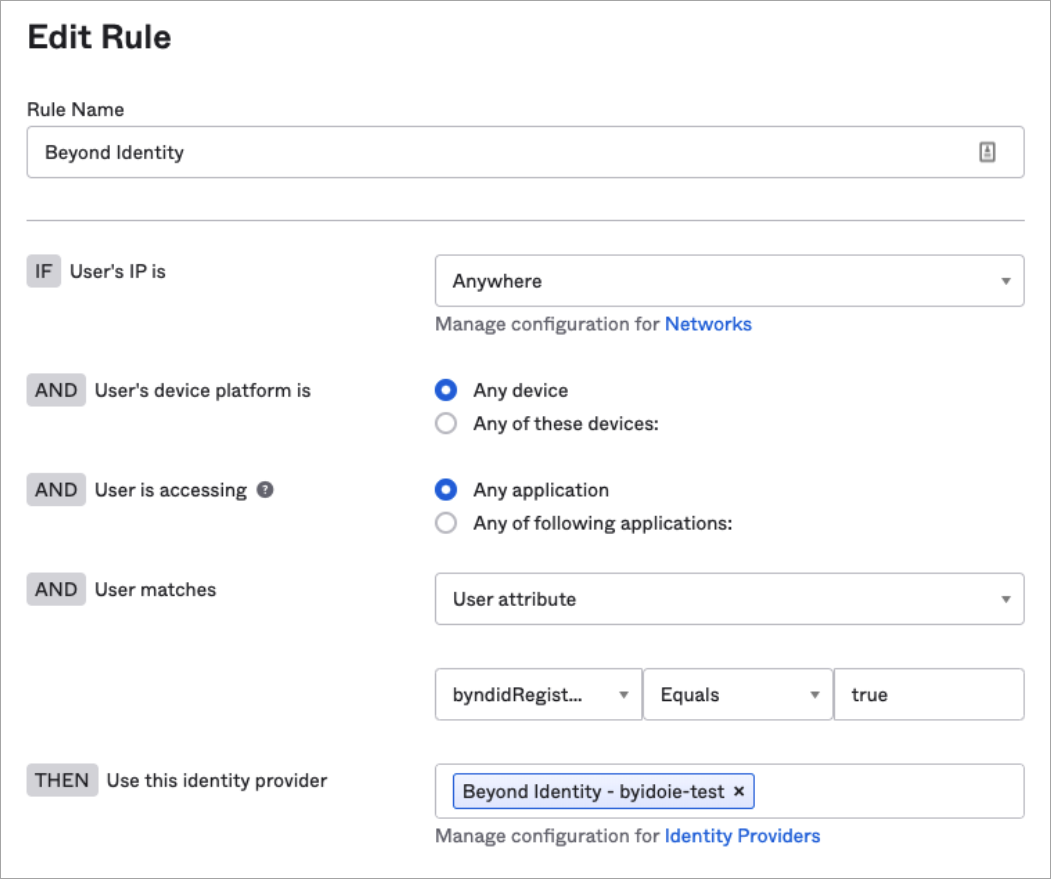
Task: Click the contact card icon in Rule Name field
Action: click(987, 152)
